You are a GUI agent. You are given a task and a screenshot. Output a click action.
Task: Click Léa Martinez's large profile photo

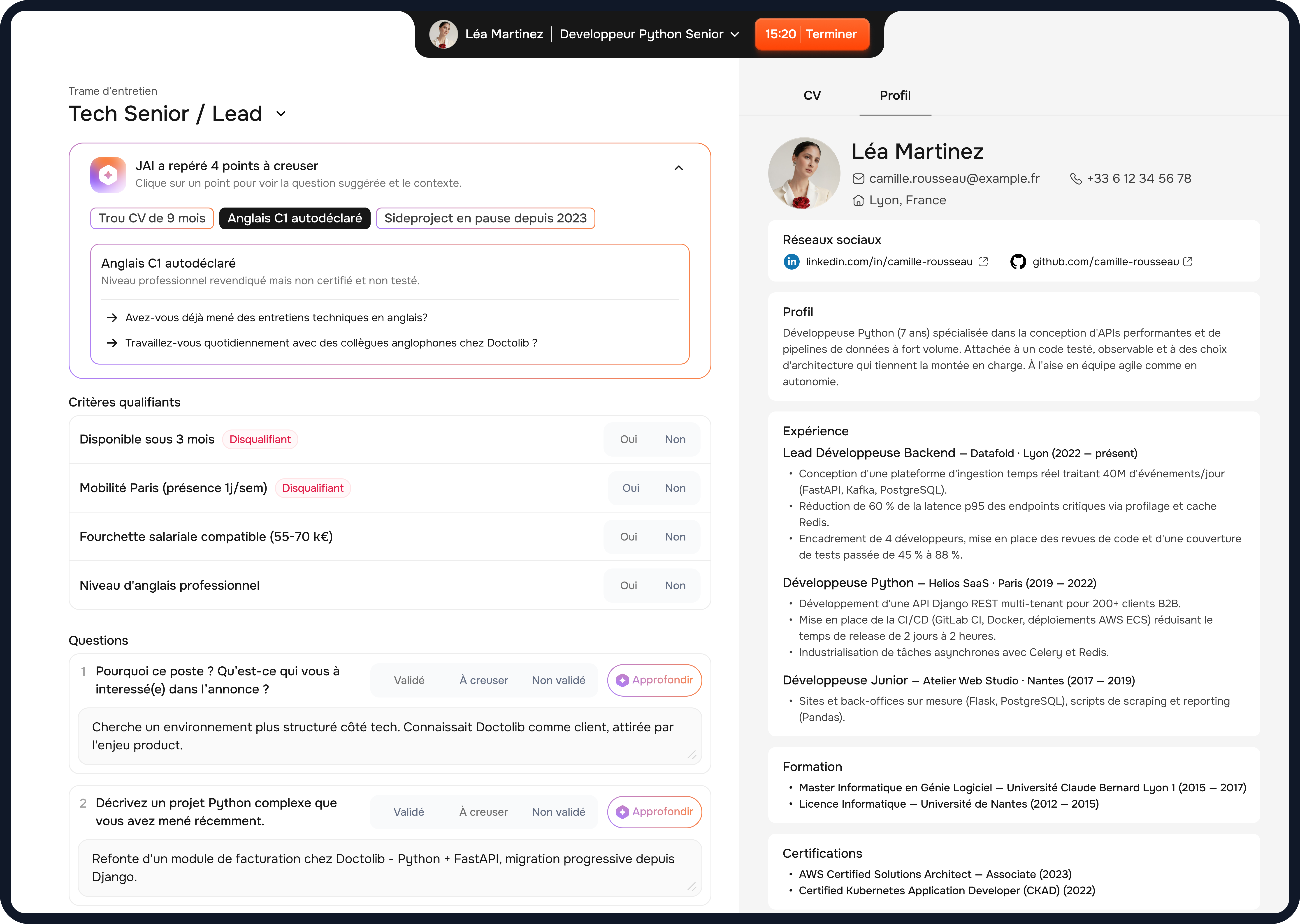pos(804,173)
